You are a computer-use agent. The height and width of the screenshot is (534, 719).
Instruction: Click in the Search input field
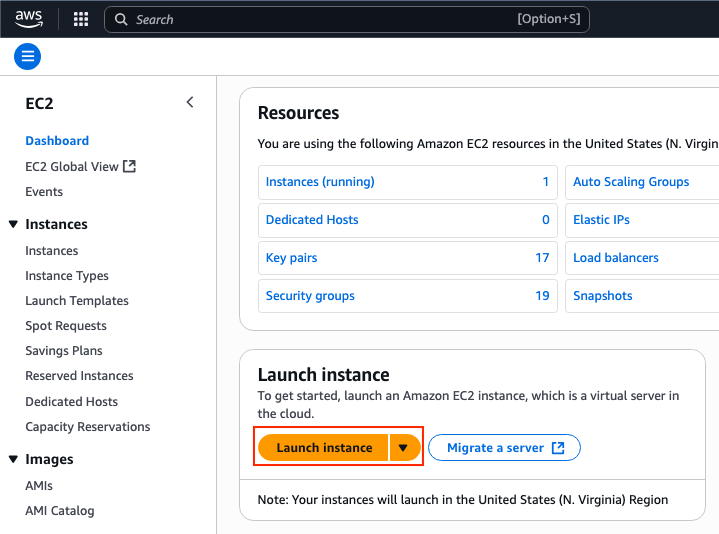[x=347, y=19]
